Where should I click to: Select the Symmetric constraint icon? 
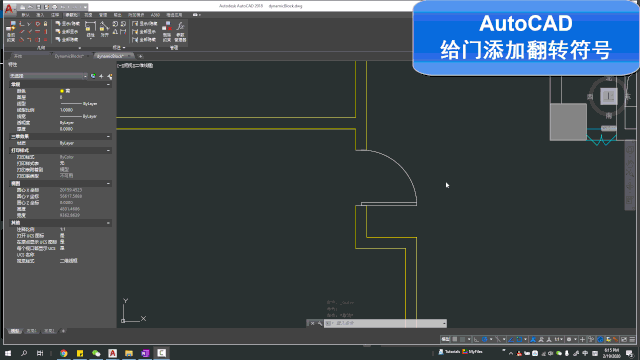tap(38, 40)
